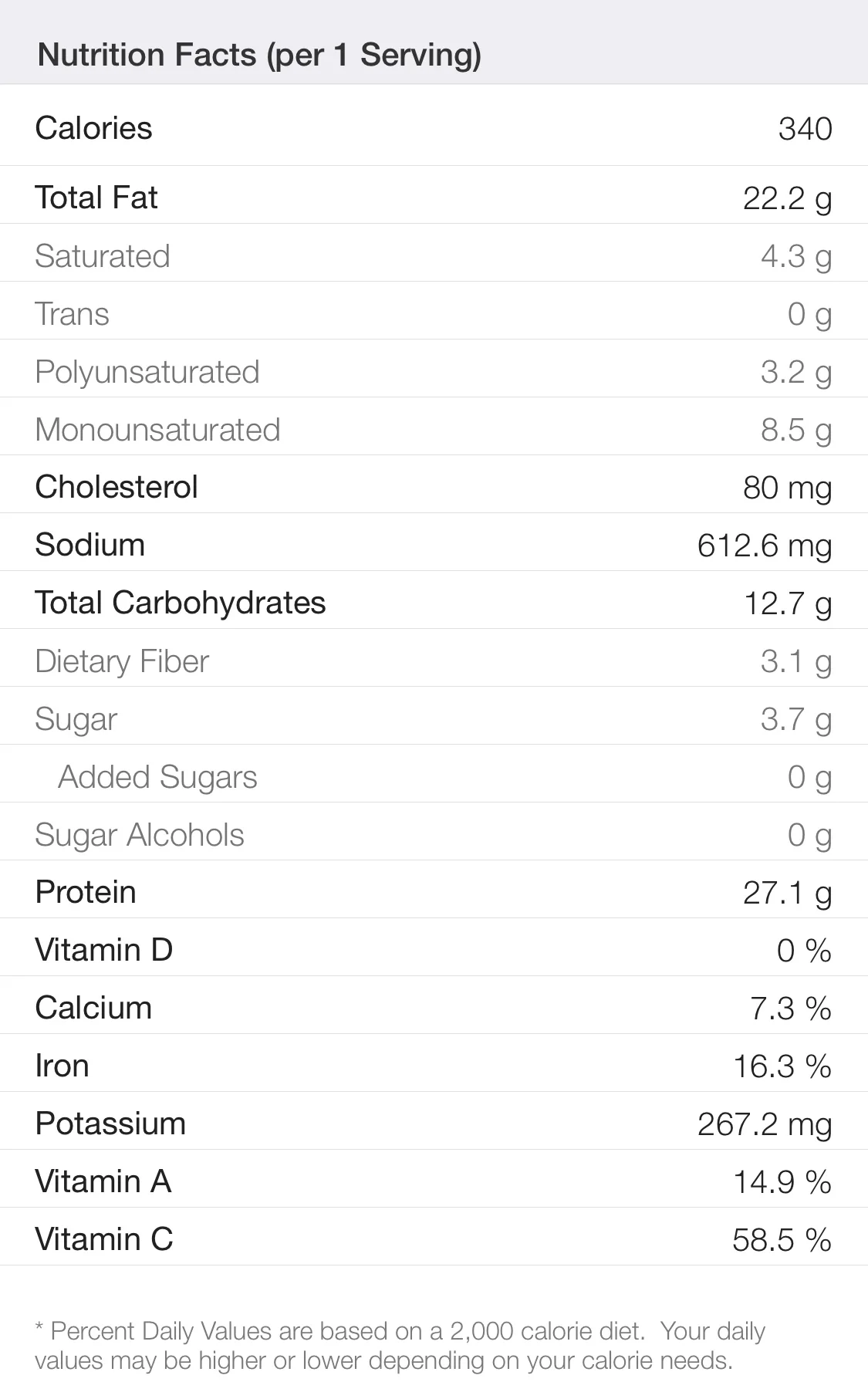Select the Saturated fat value 4.3 g
Viewport: 868px width, 1382px height.
[x=796, y=257]
